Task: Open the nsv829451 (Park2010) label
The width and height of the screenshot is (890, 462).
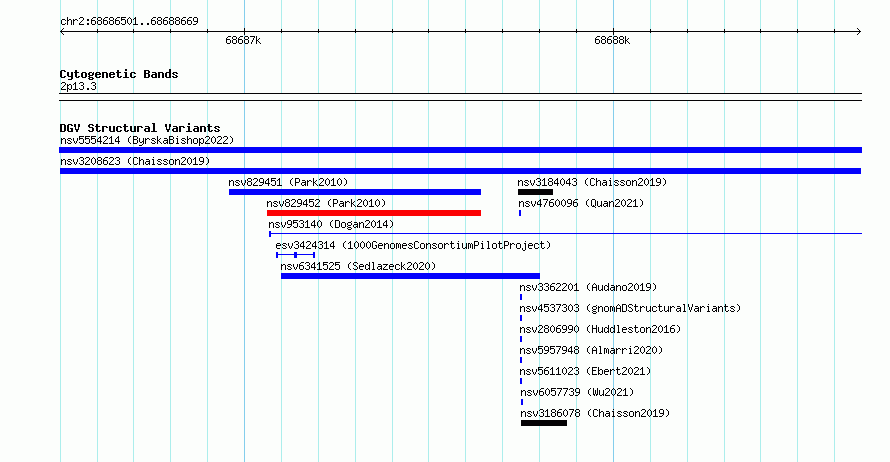Action: (x=288, y=182)
